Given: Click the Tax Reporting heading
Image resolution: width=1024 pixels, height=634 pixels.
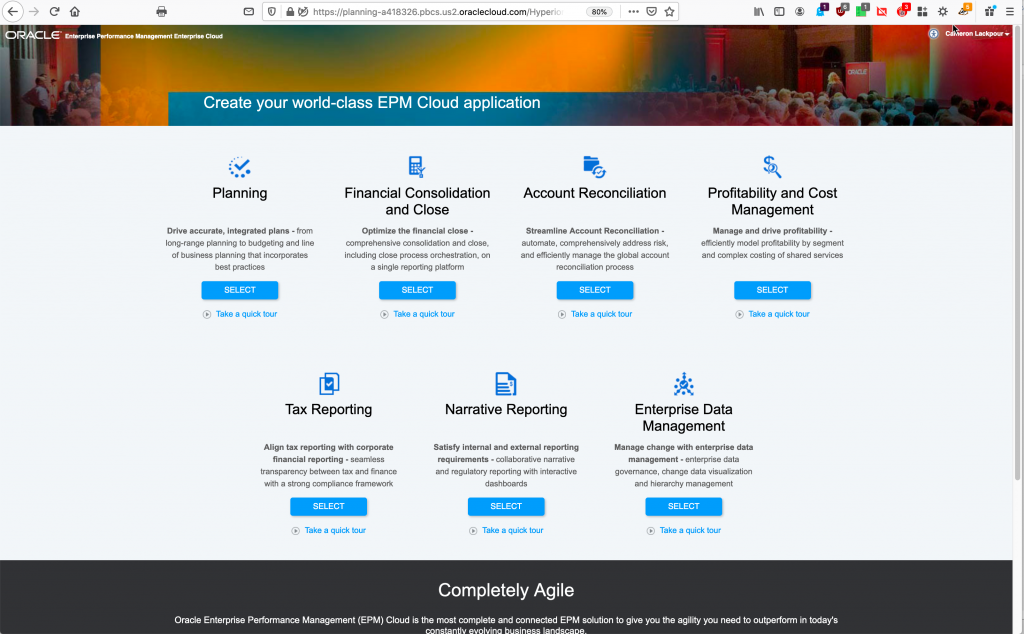Looking at the screenshot, I should 328,409.
